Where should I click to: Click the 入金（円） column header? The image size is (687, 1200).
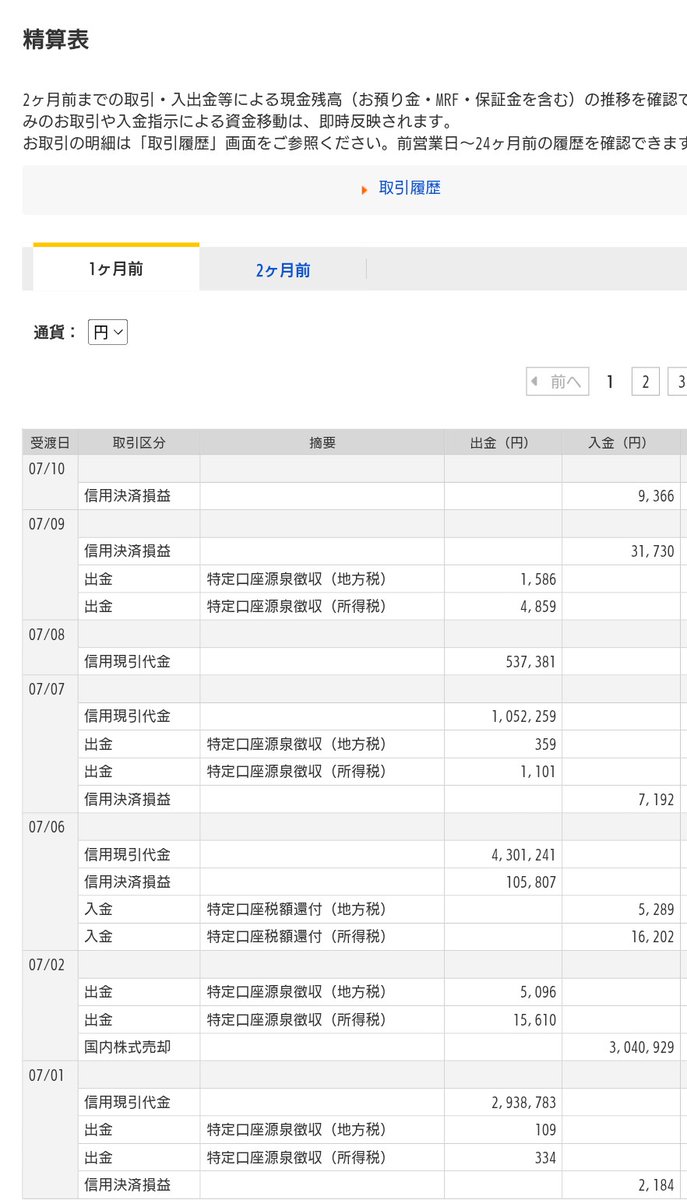coord(620,443)
